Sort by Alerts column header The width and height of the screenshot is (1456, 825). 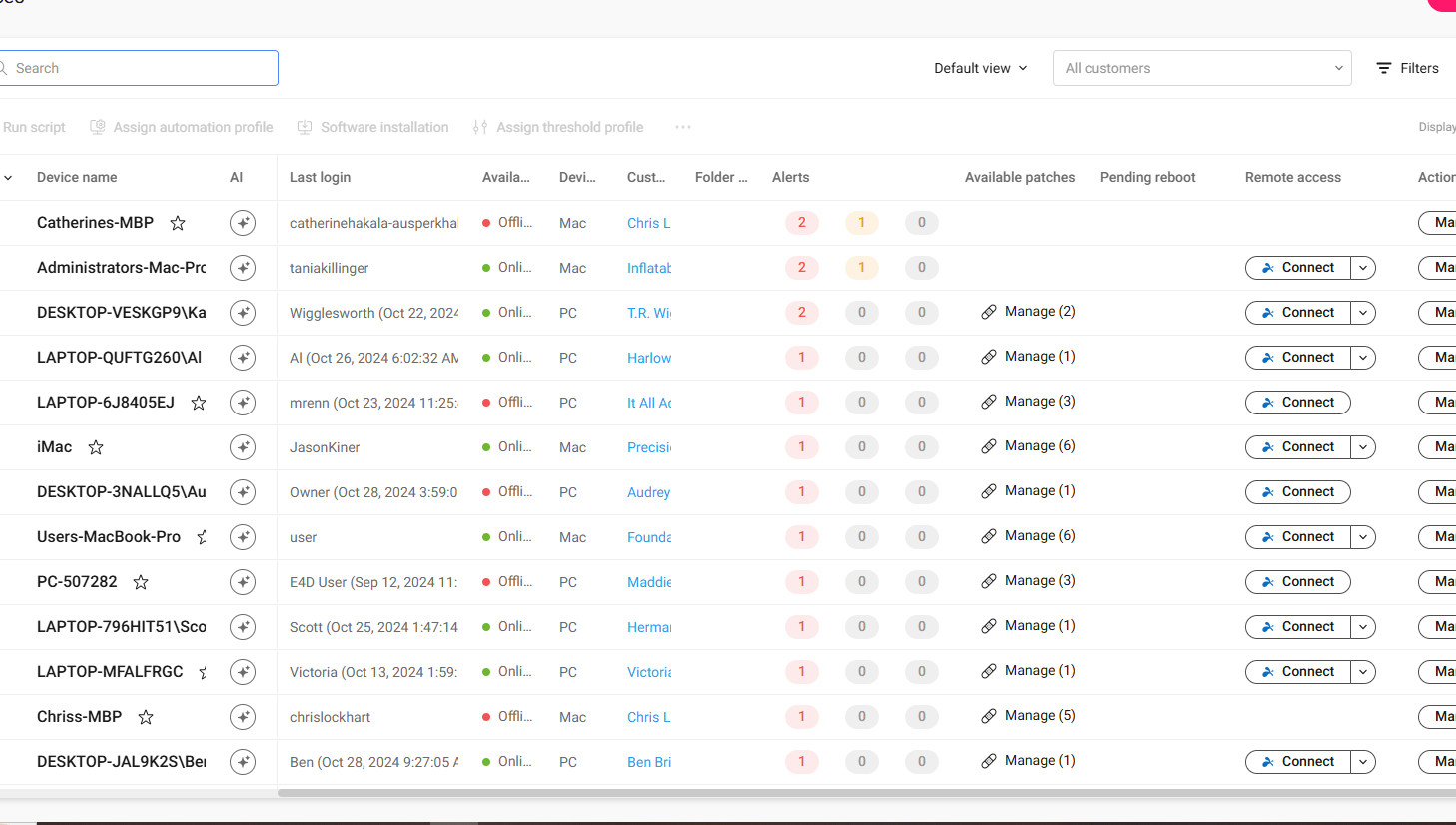point(791,177)
